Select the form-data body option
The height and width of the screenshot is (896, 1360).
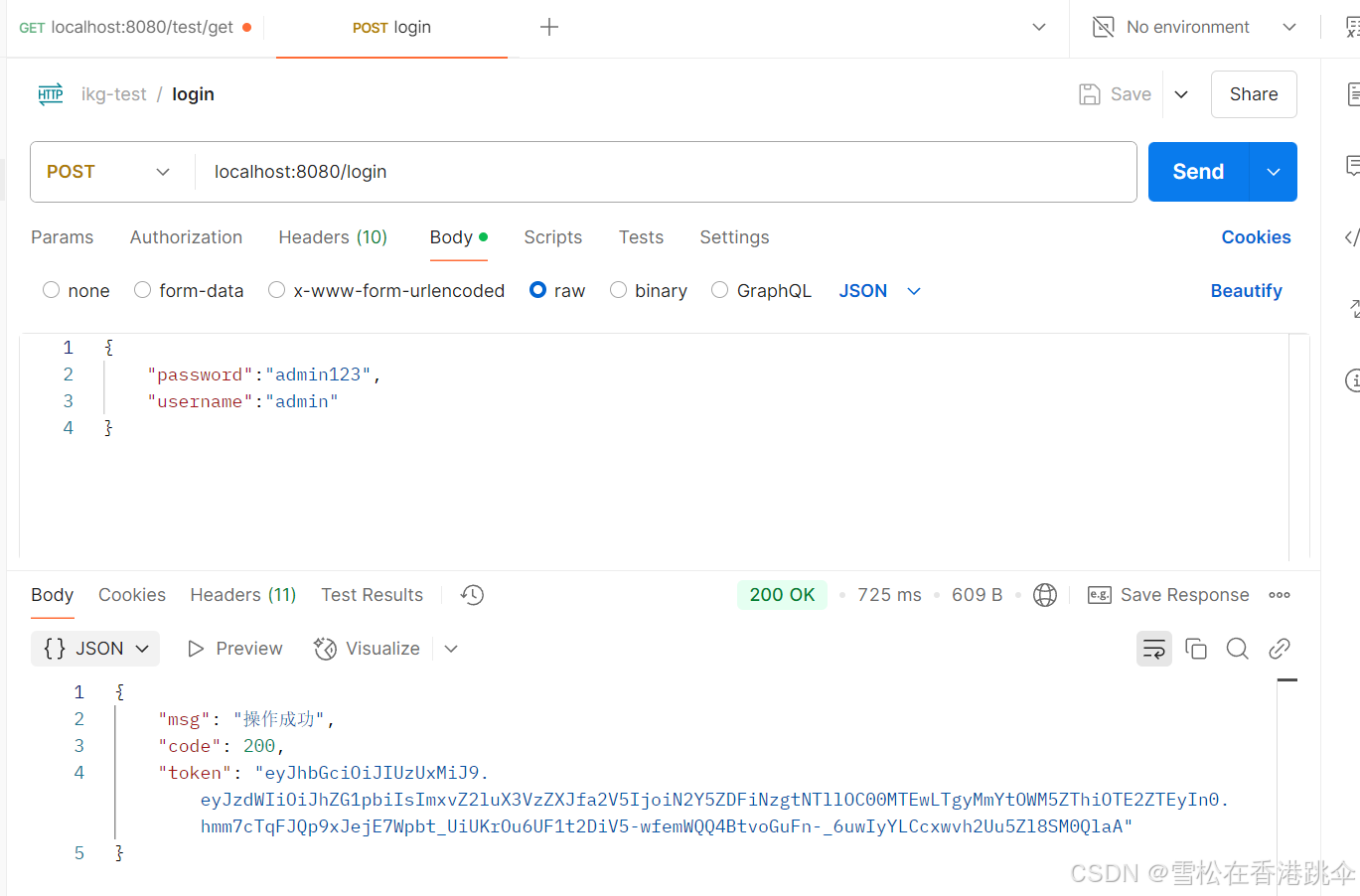[143, 290]
